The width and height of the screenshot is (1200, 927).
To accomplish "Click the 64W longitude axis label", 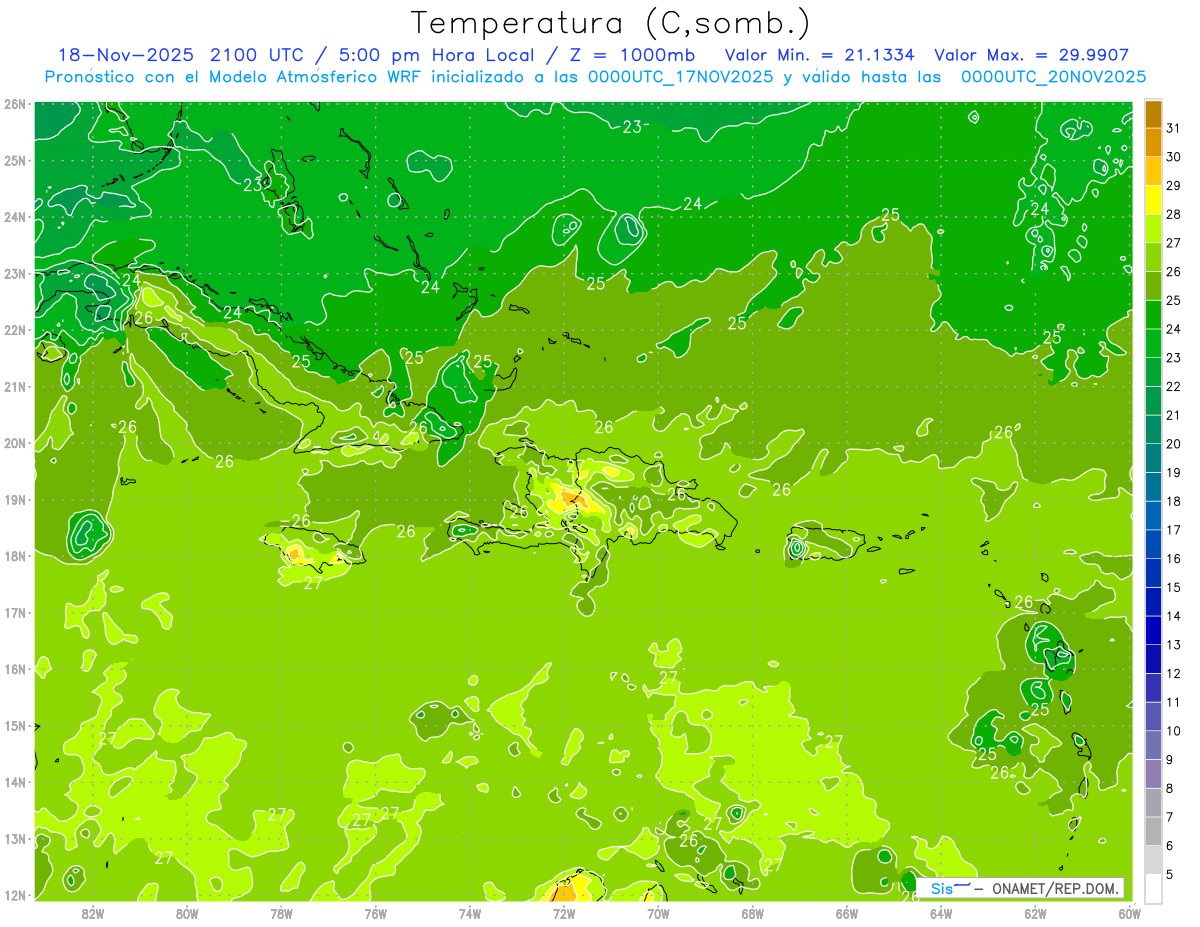I will 940,913.
